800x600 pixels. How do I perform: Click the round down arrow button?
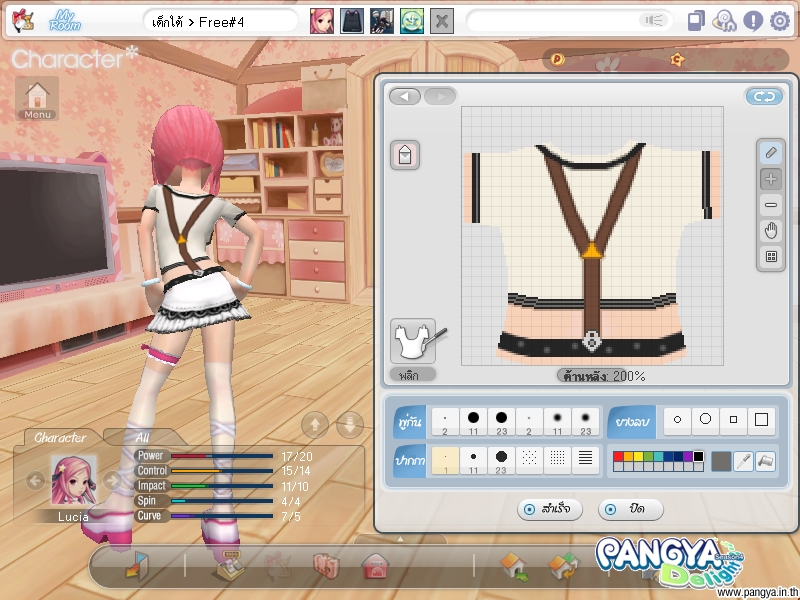[x=350, y=424]
